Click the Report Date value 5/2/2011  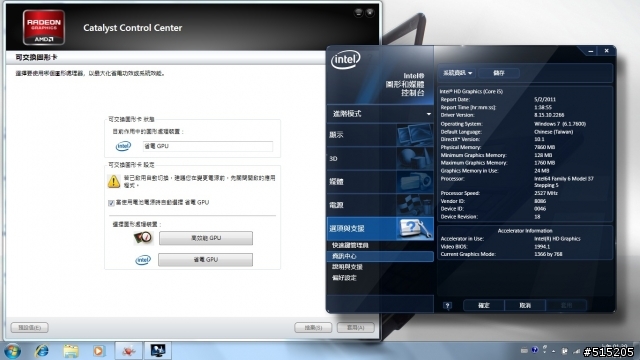(544, 99)
